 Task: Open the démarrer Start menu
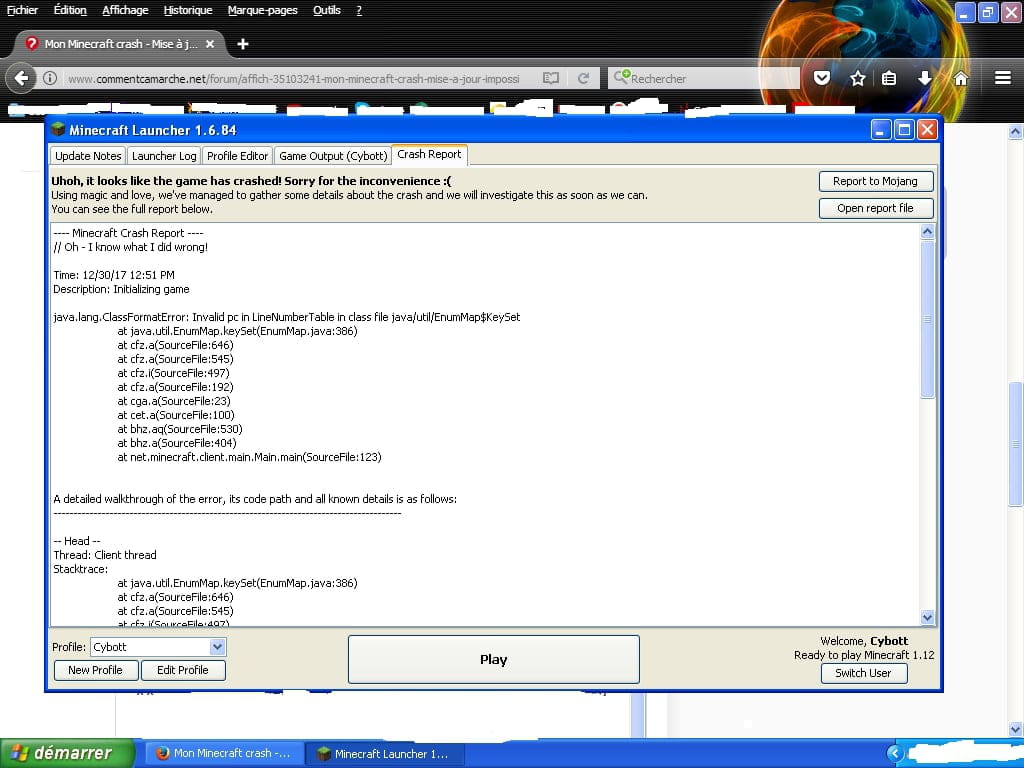67,753
